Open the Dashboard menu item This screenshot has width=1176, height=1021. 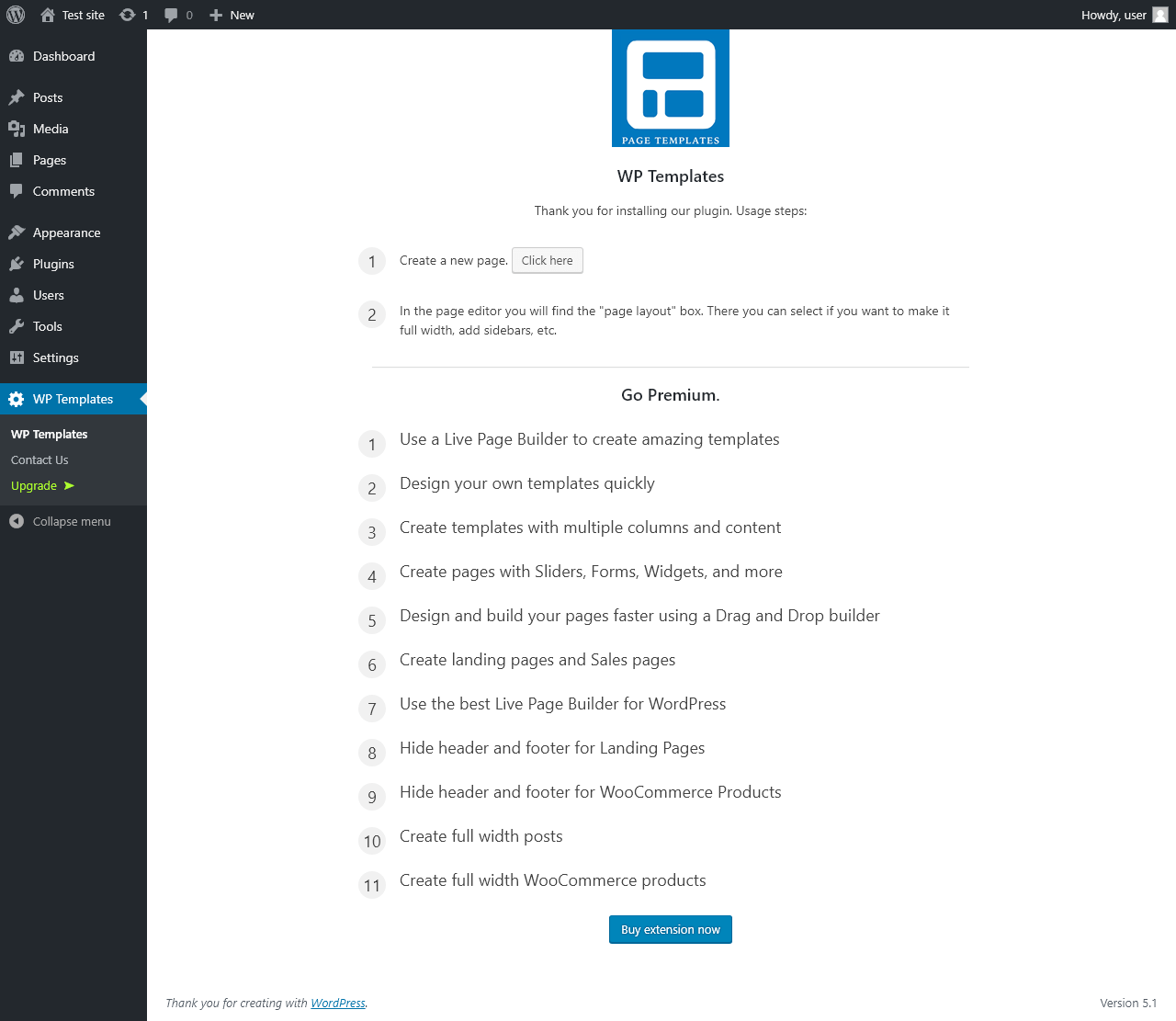[73, 56]
